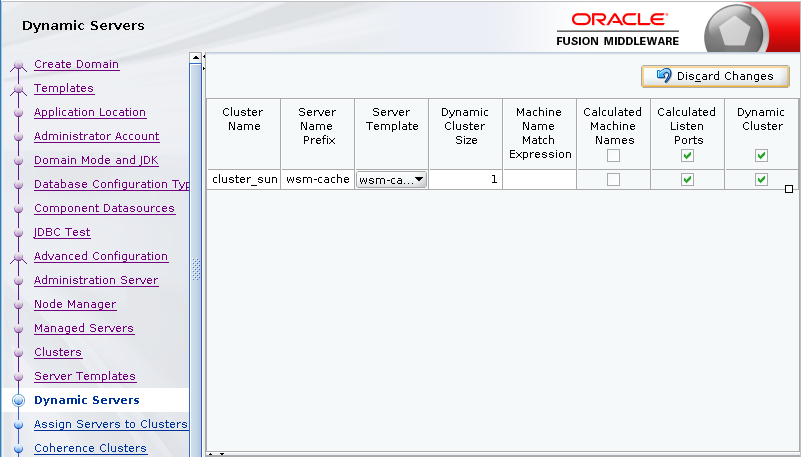Open Assign Servers to Clusters link
The image size is (801, 457).
[110, 424]
